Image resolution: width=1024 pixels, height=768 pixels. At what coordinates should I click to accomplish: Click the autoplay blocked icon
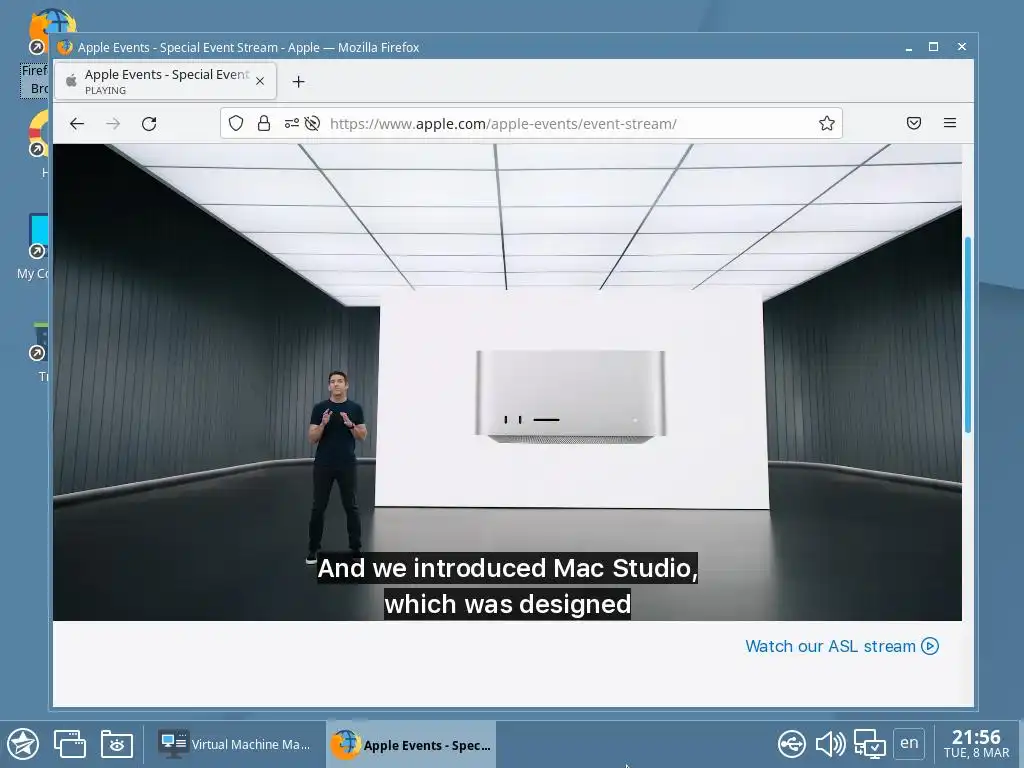[312, 123]
